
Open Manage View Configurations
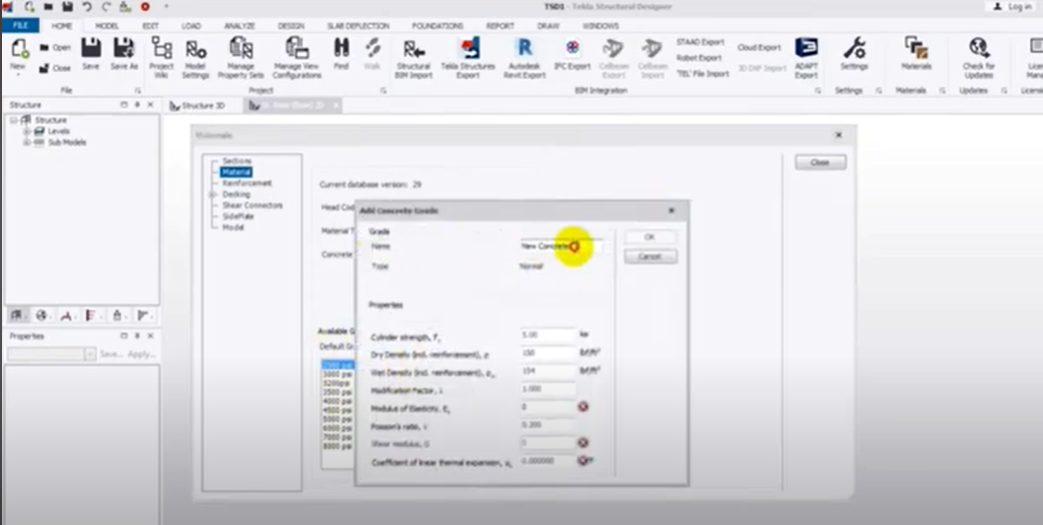pyautogui.click(x=297, y=57)
